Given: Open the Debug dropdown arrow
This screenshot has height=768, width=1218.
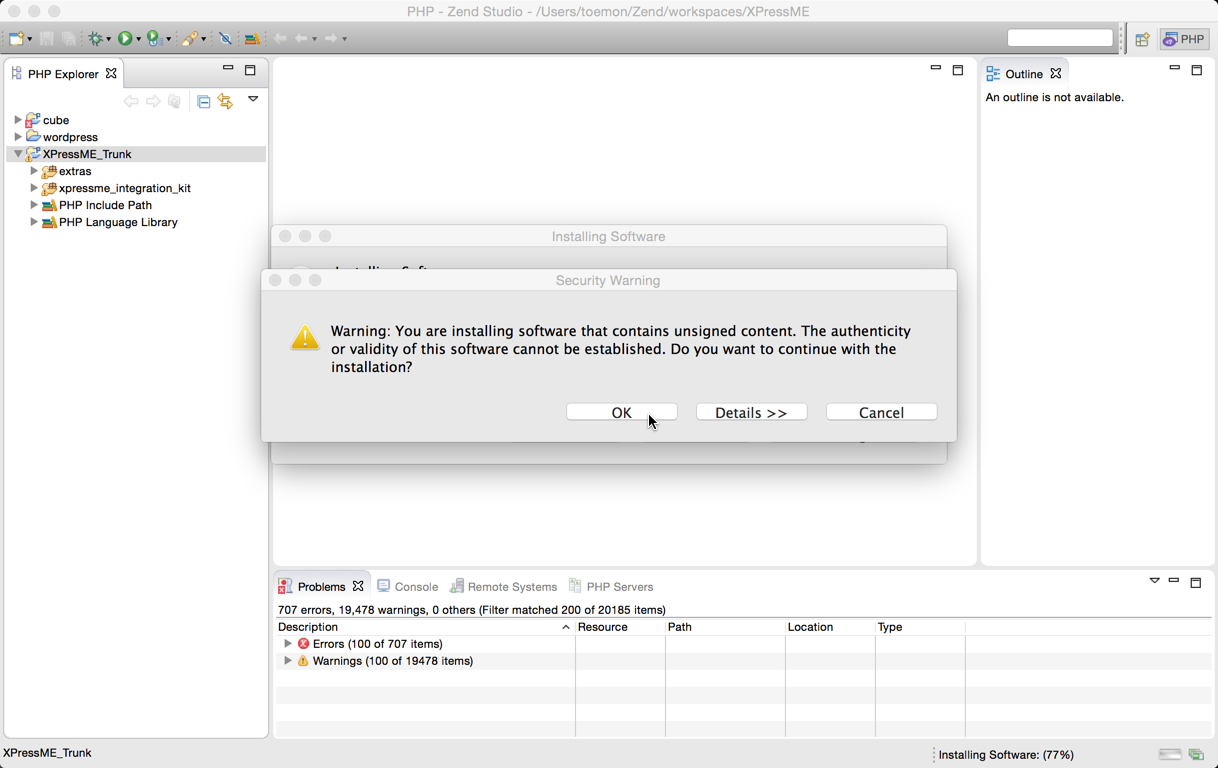Looking at the screenshot, I should [109, 39].
